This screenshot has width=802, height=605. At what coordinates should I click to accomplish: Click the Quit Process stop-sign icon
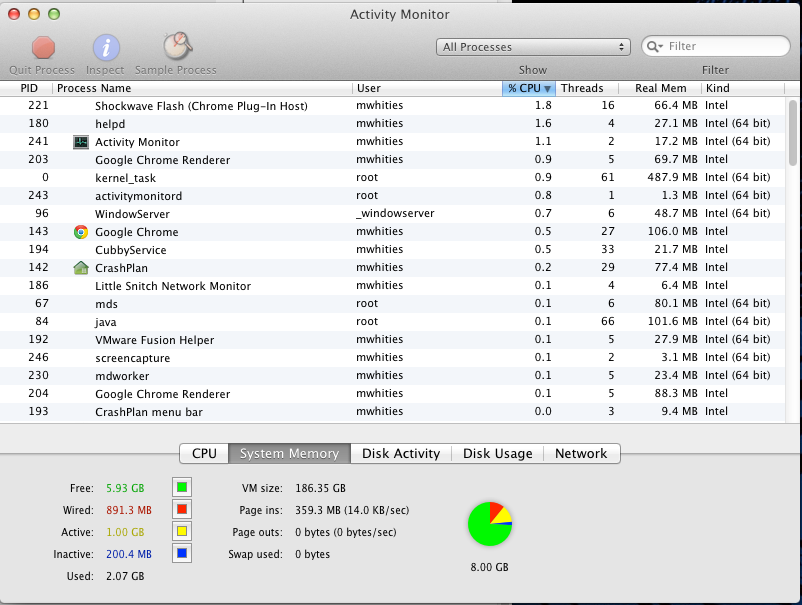click(x=43, y=48)
